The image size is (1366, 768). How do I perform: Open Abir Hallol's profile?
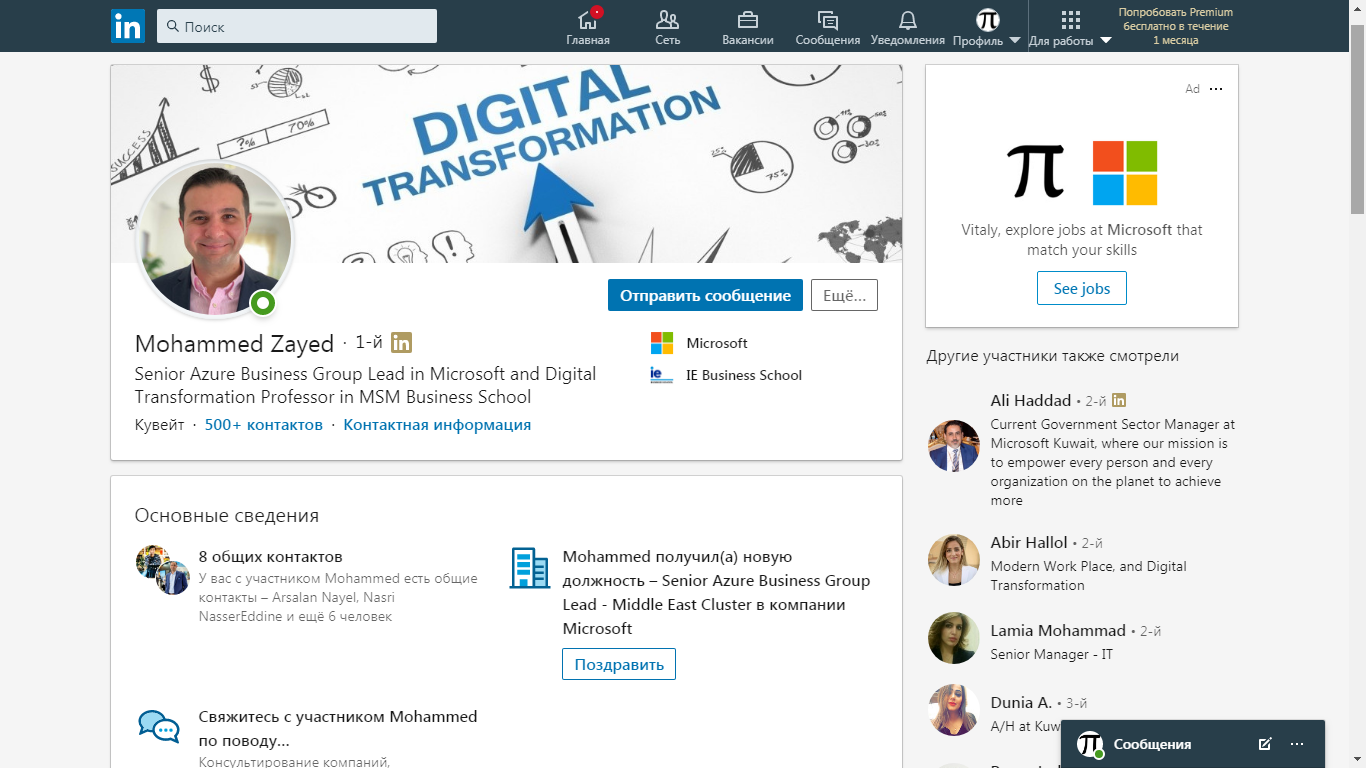point(1029,542)
